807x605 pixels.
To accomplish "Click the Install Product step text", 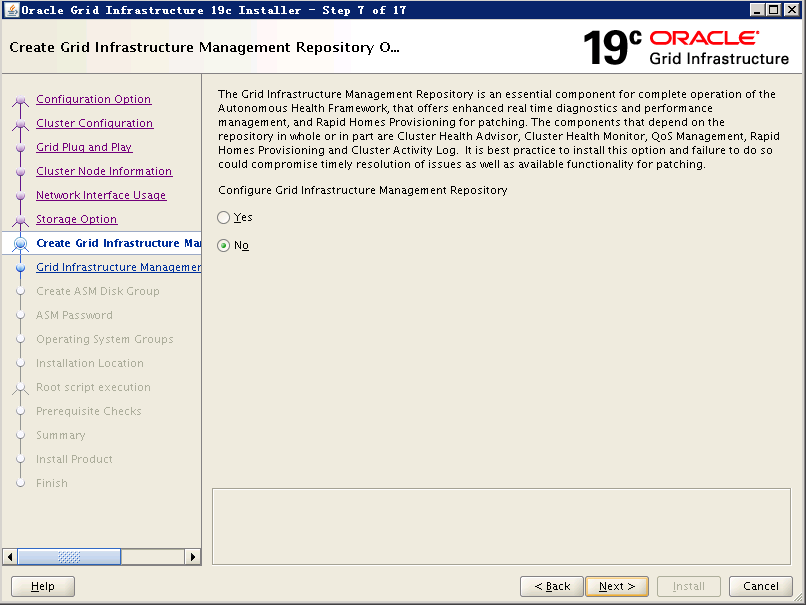I will [x=74, y=459].
